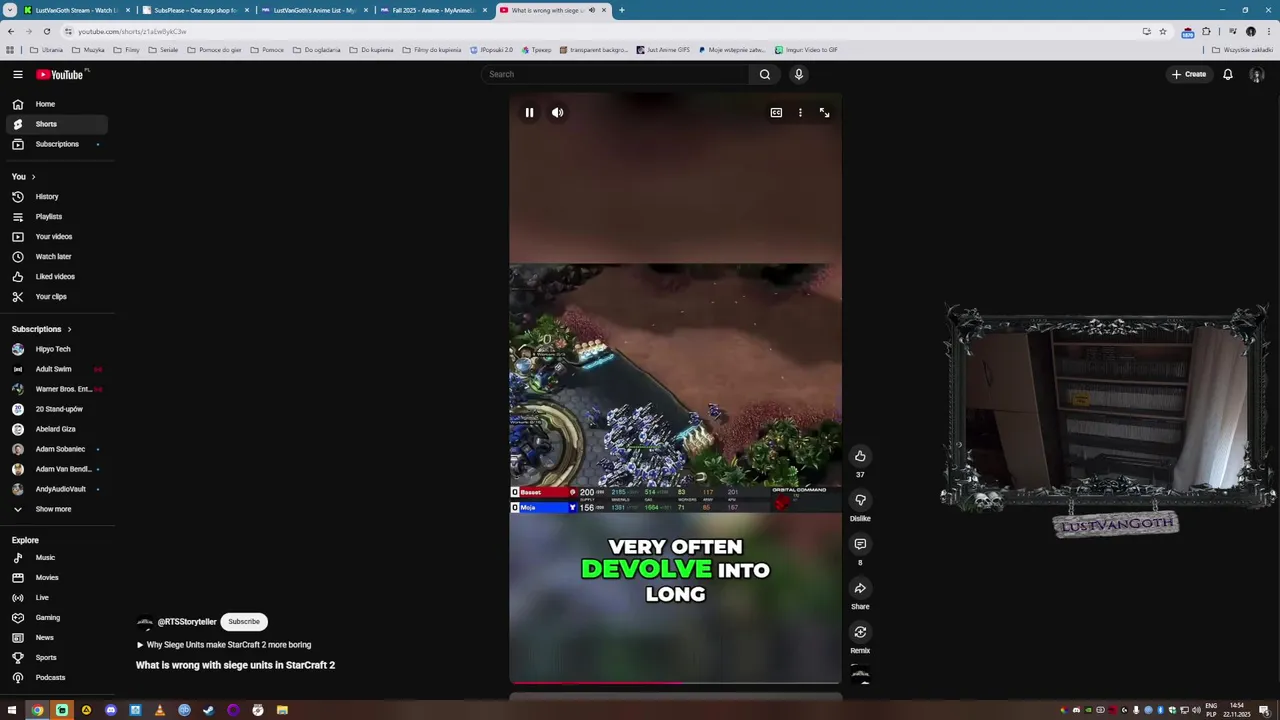Open Live in Explore
The width and height of the screenshot is (1280, 720).
[55, 598]
